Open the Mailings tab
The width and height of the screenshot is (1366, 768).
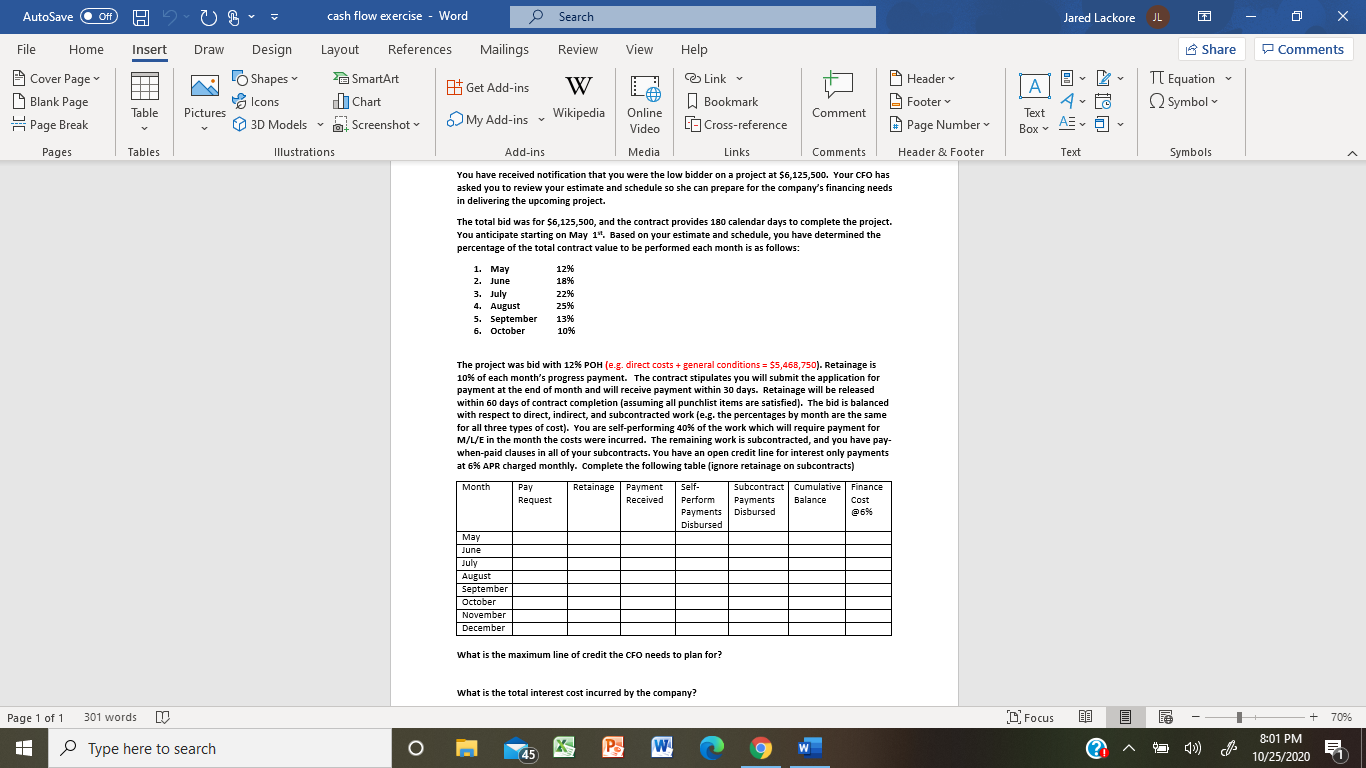[x=504, y=49]
